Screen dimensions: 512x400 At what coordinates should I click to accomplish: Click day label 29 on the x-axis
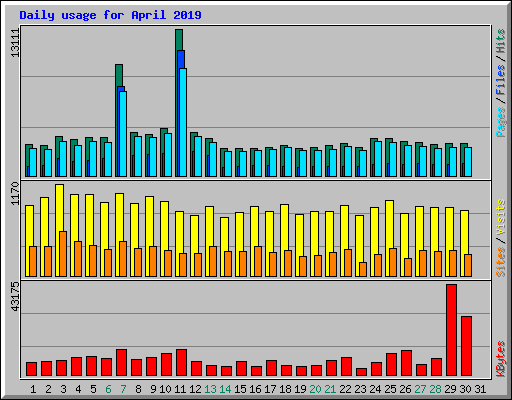450,389
